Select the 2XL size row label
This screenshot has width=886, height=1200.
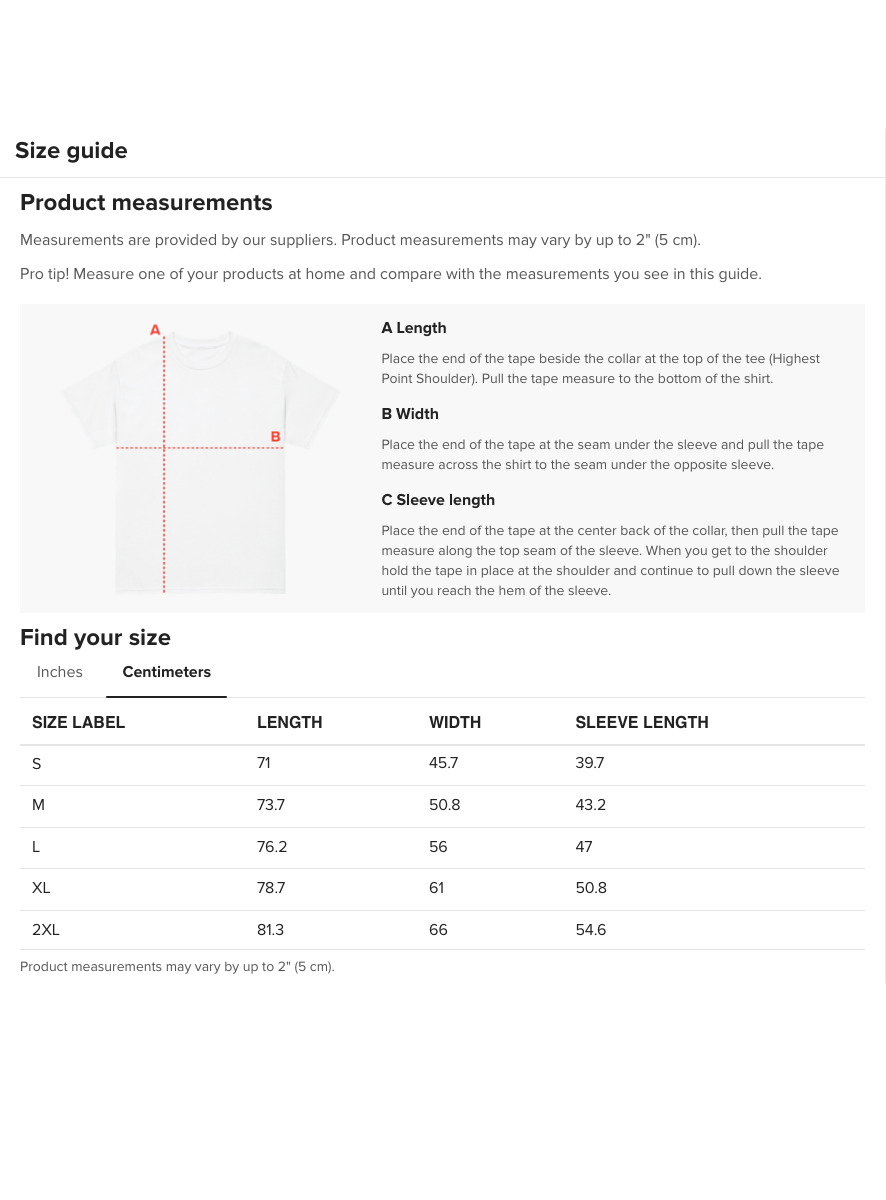point(46,930)
